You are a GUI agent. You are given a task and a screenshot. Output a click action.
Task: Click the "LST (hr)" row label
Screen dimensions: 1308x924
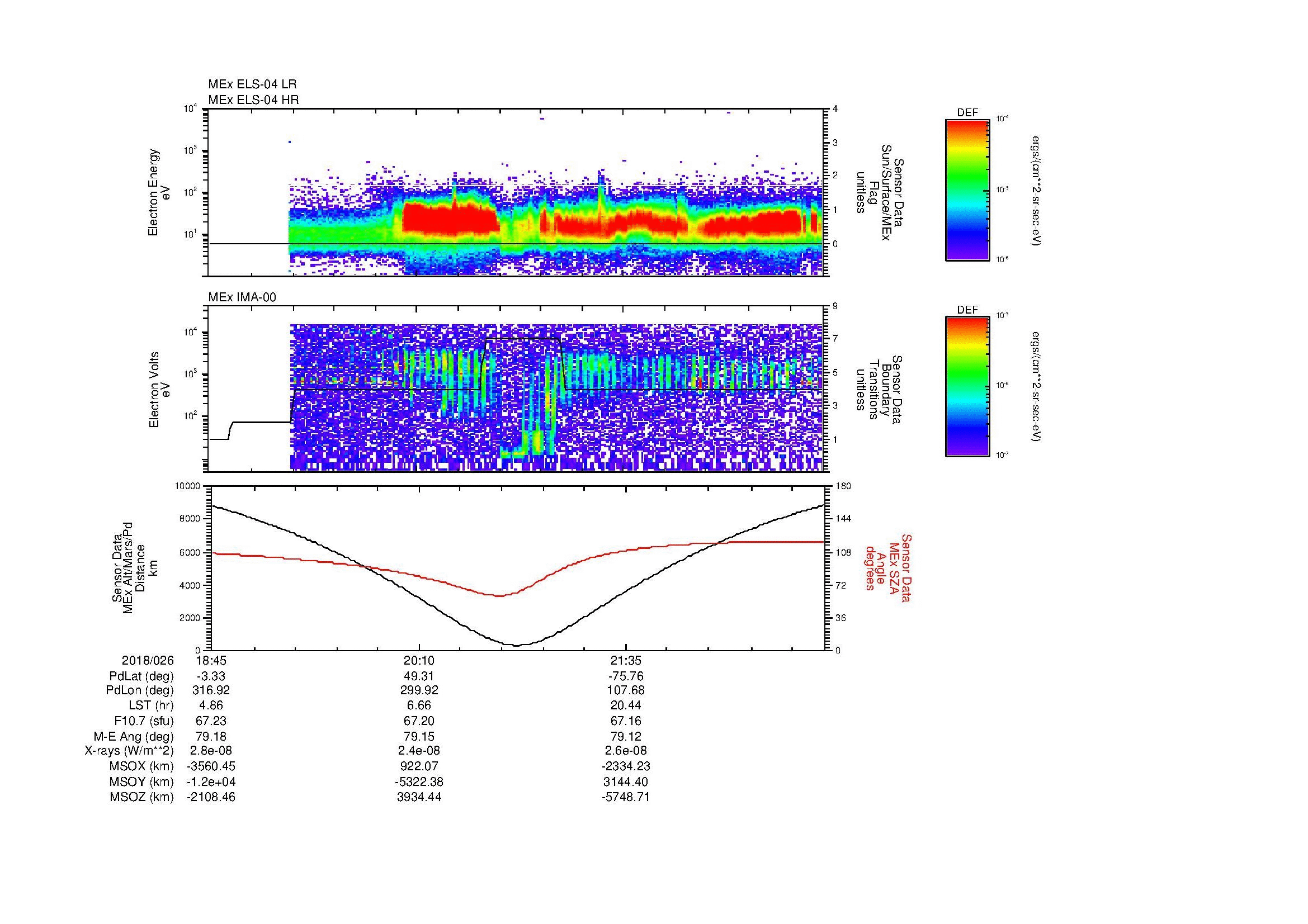pos(152,706)
